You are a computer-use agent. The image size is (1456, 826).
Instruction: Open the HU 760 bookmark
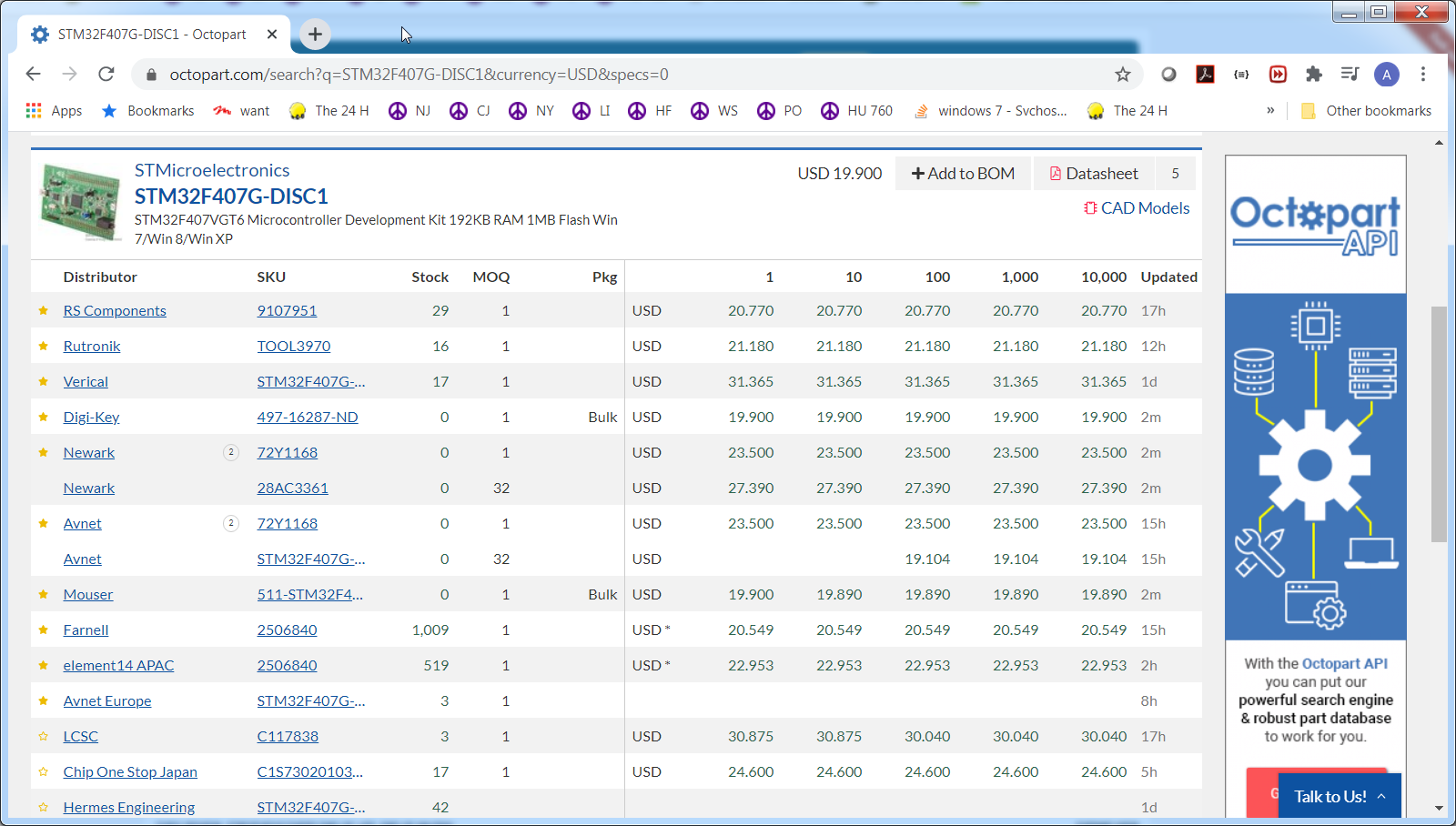point(857,111)
